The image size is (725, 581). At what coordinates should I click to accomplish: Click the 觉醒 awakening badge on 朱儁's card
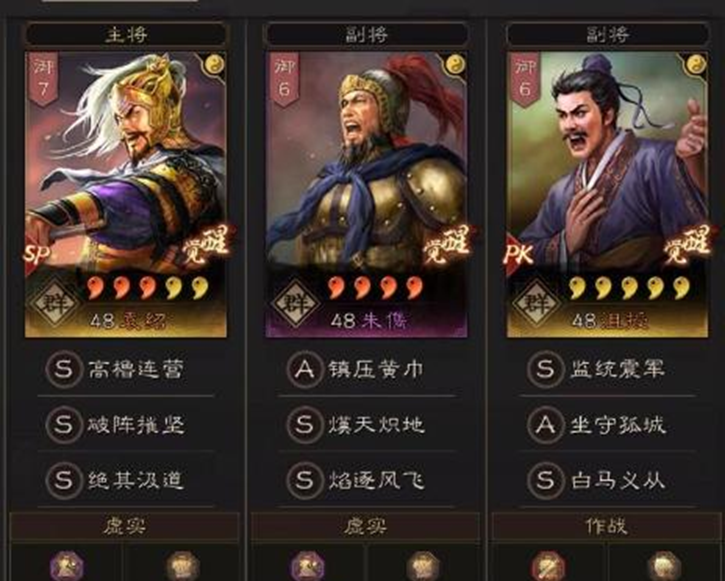pyautogui.click(x=448, y=246)
